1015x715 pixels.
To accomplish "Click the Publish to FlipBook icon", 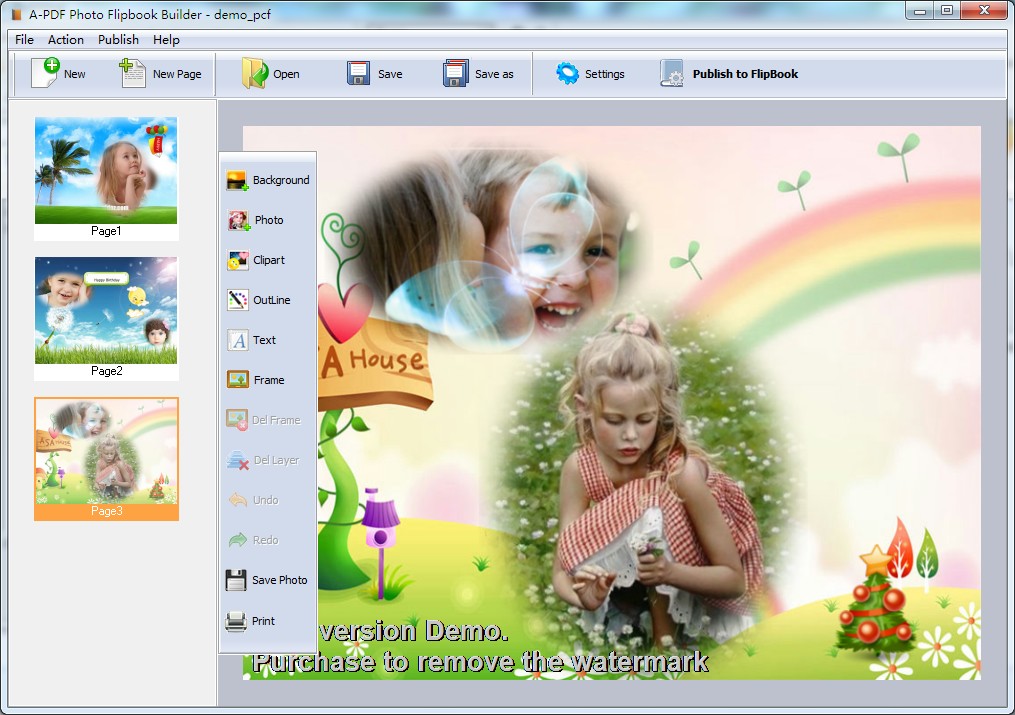I will 672,73.
